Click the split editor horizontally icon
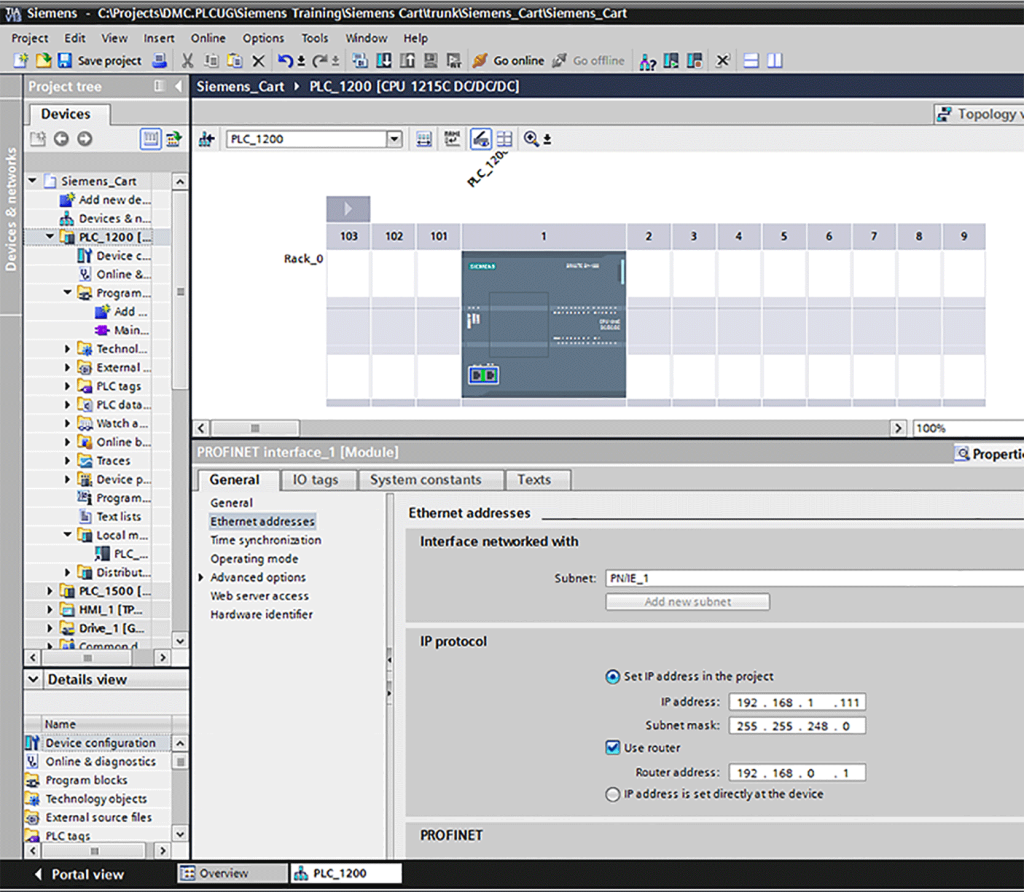Viewport: 1024px width, 892px height. [x=752, y=61]
